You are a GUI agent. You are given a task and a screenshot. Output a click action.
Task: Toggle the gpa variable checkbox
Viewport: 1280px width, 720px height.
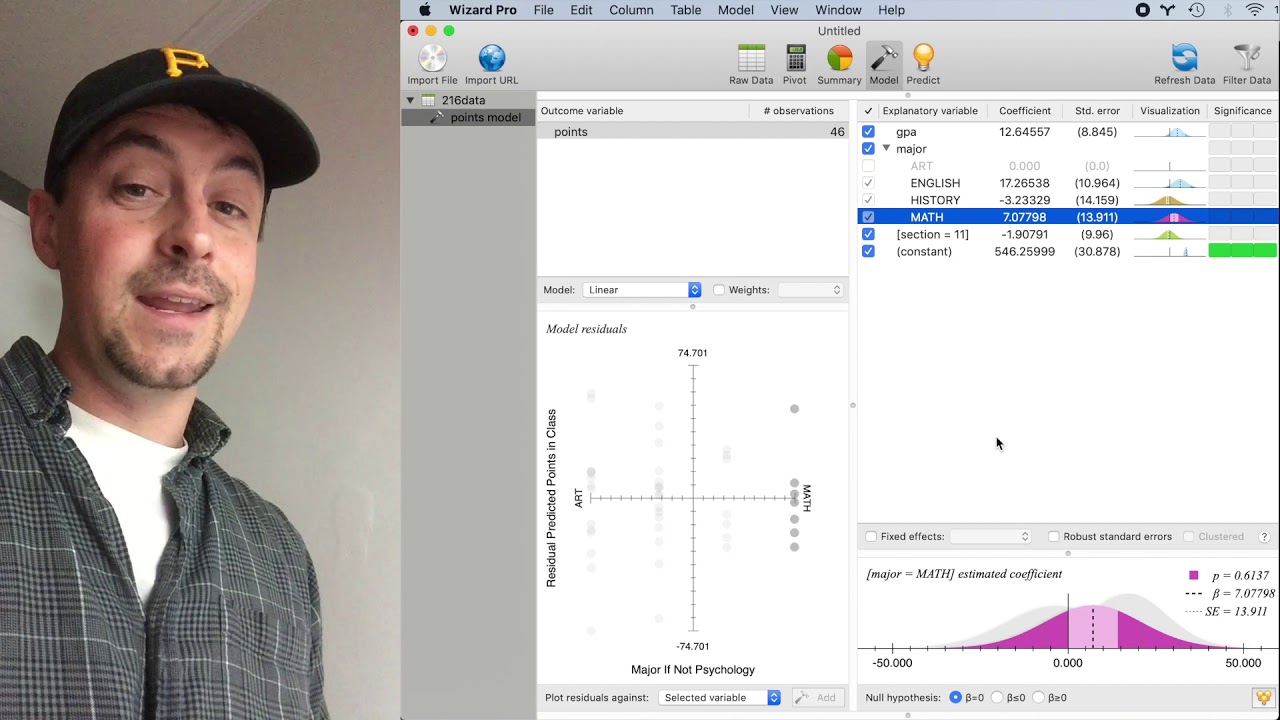(x=868, y=132)
